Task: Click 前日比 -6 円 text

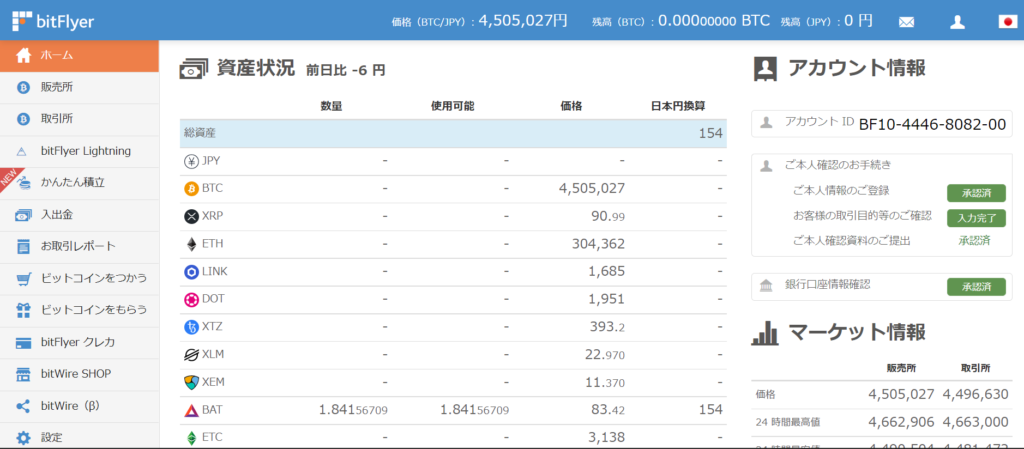Action: coord(345,70)
